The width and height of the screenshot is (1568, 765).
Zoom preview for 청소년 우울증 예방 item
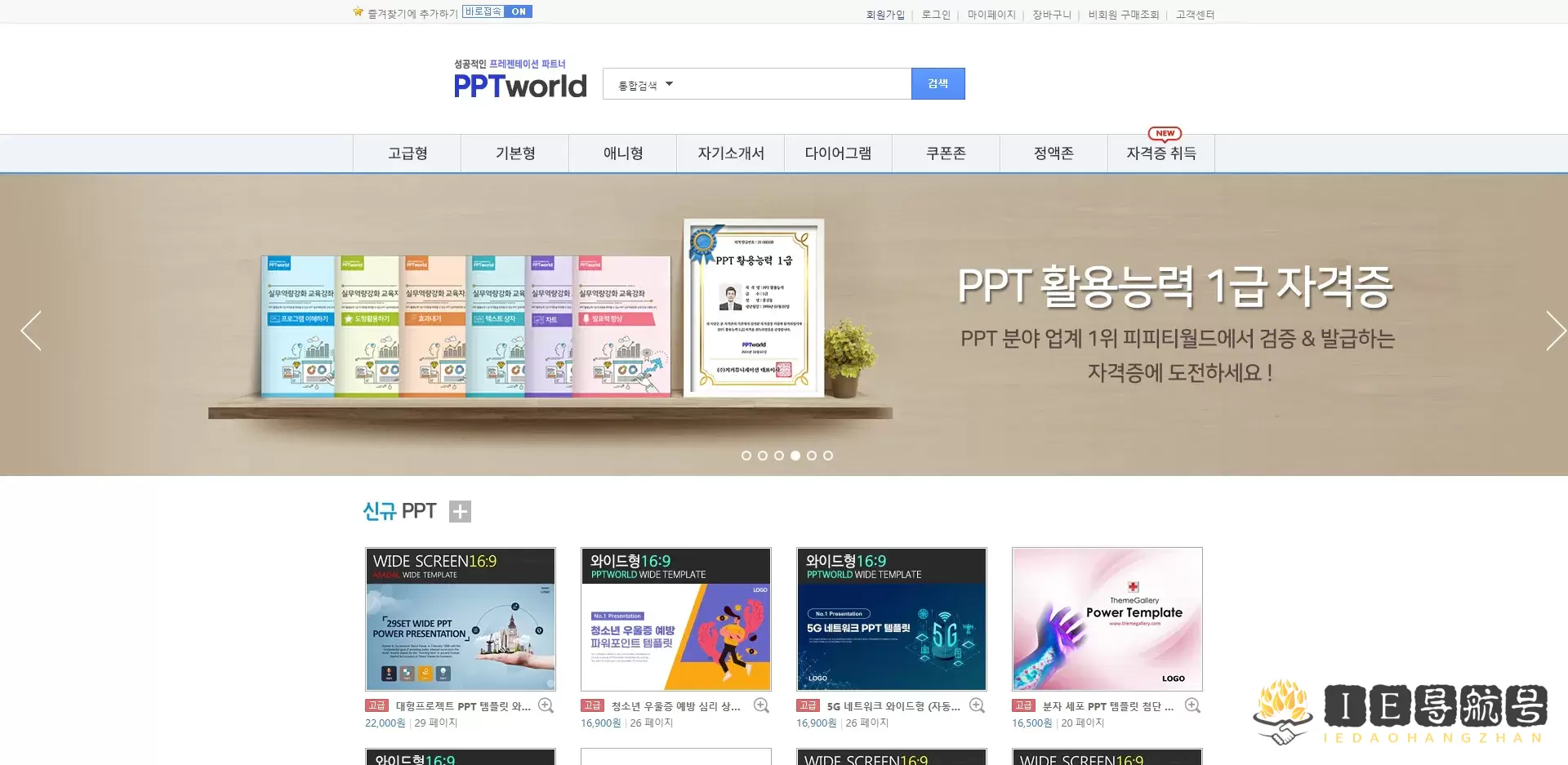[x=762, y=705]
